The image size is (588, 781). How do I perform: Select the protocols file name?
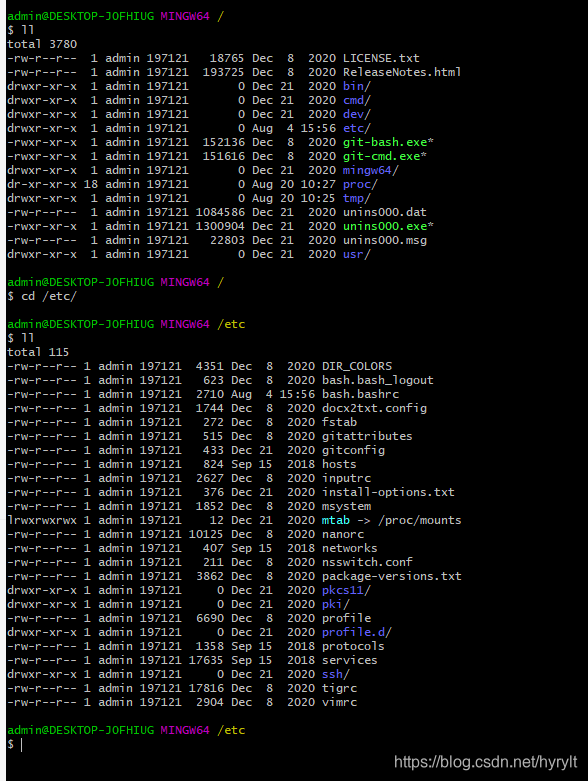point(353,646)
